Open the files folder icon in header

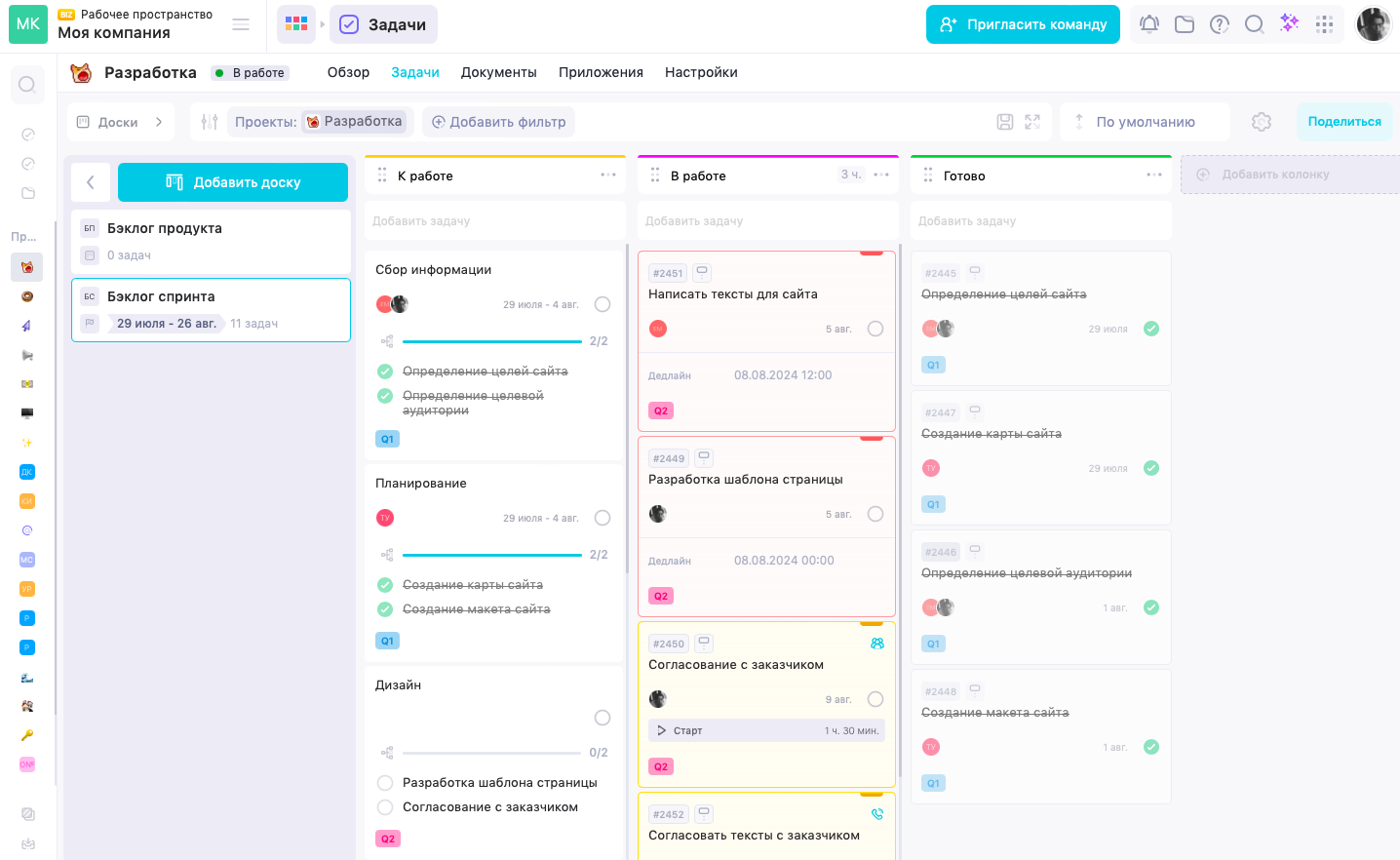(1185, 24)
